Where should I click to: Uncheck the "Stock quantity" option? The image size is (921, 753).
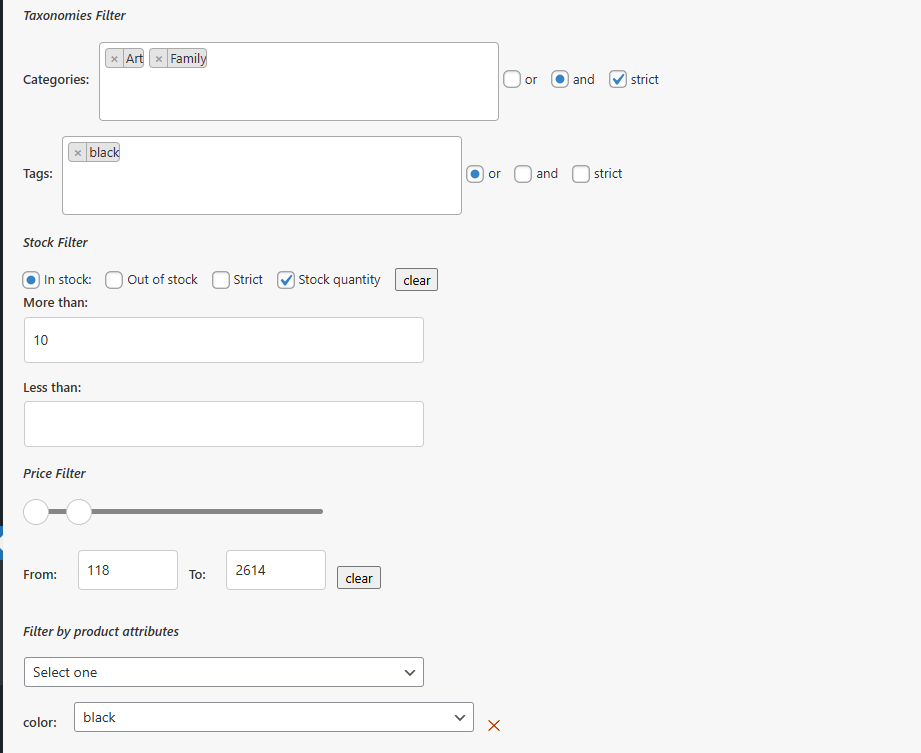(286, 279)
